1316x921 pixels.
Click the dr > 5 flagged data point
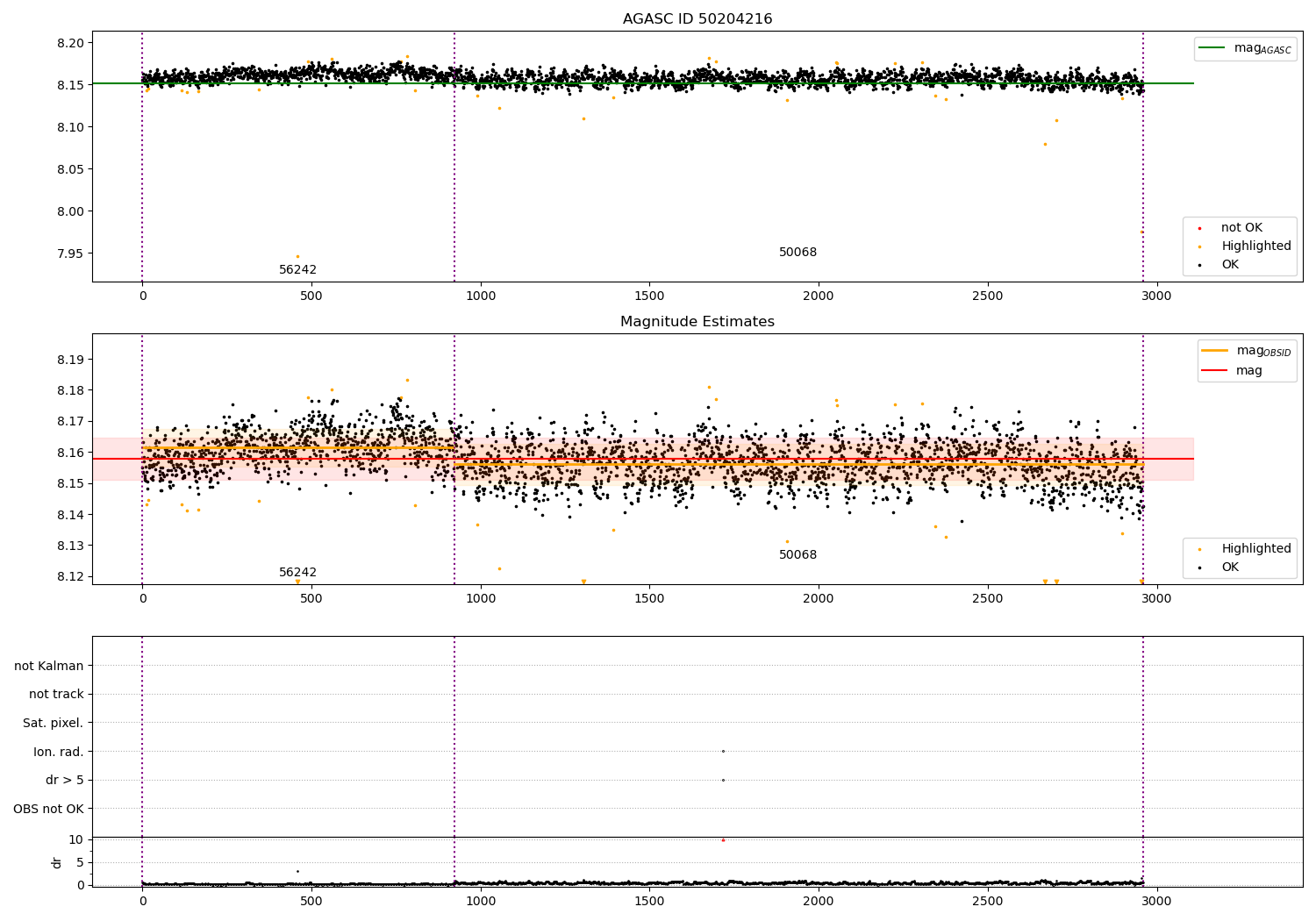pos(723,780)
